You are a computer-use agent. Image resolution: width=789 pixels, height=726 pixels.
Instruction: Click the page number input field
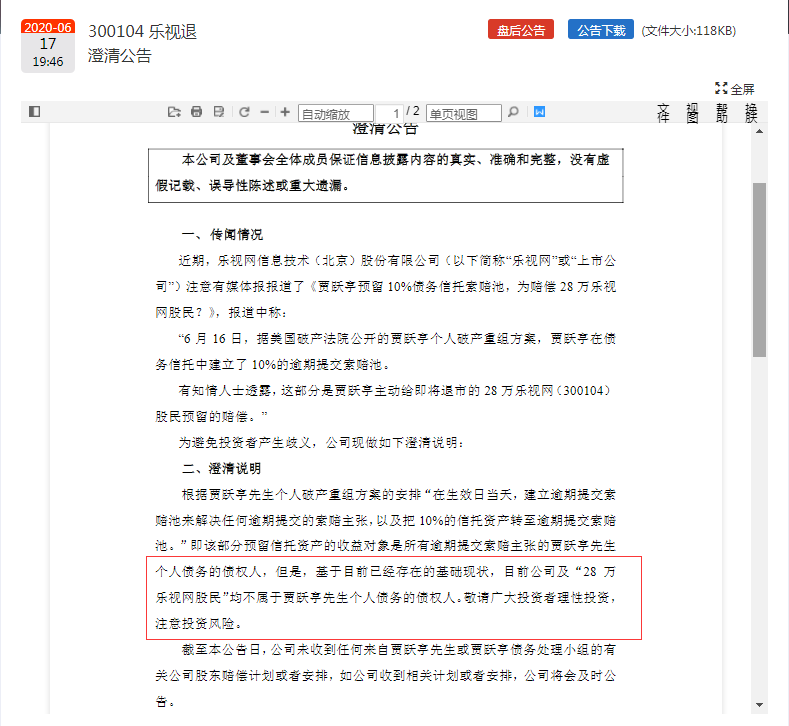tap(389, 113)
